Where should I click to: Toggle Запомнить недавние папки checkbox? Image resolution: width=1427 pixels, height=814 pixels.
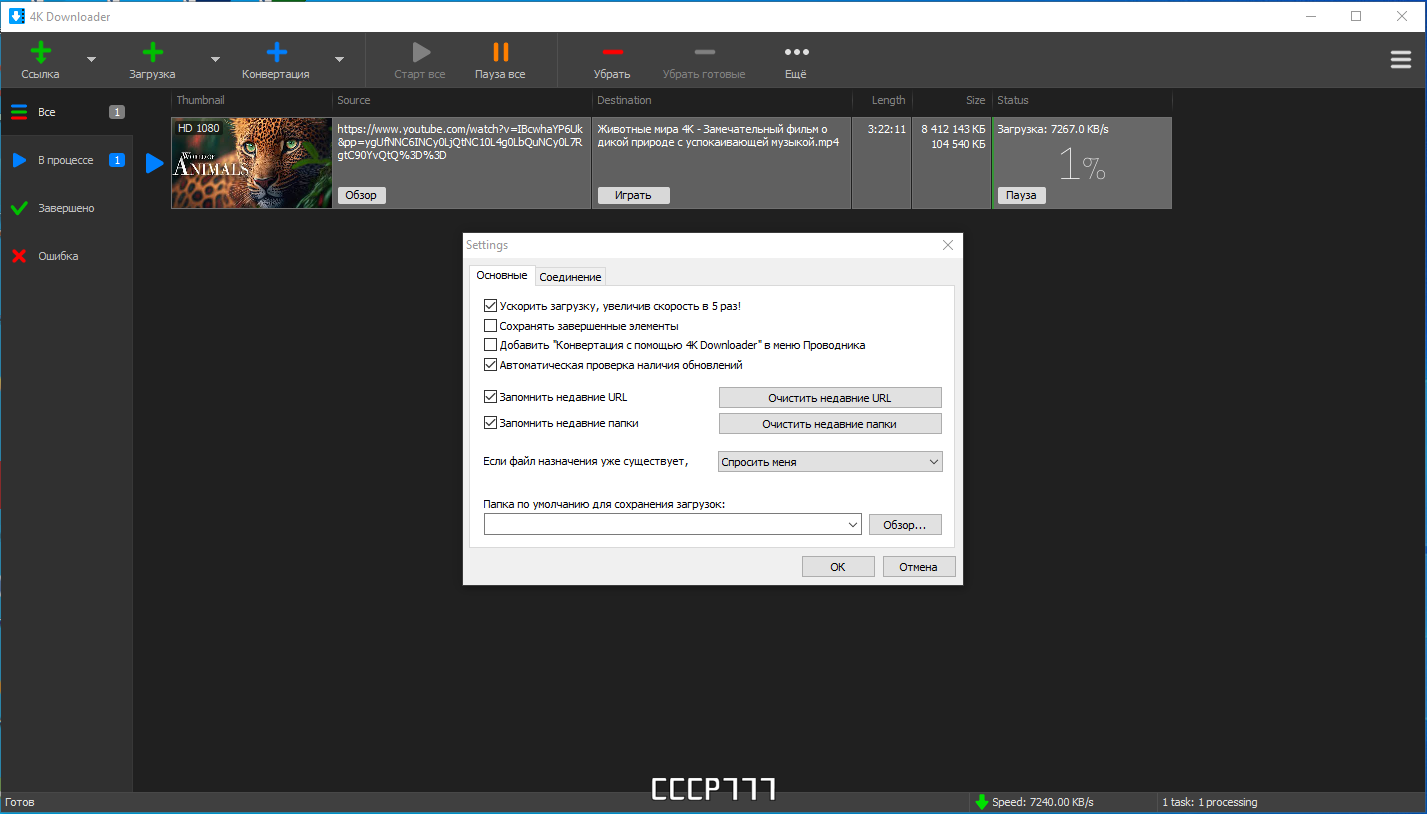pos(490,423)
